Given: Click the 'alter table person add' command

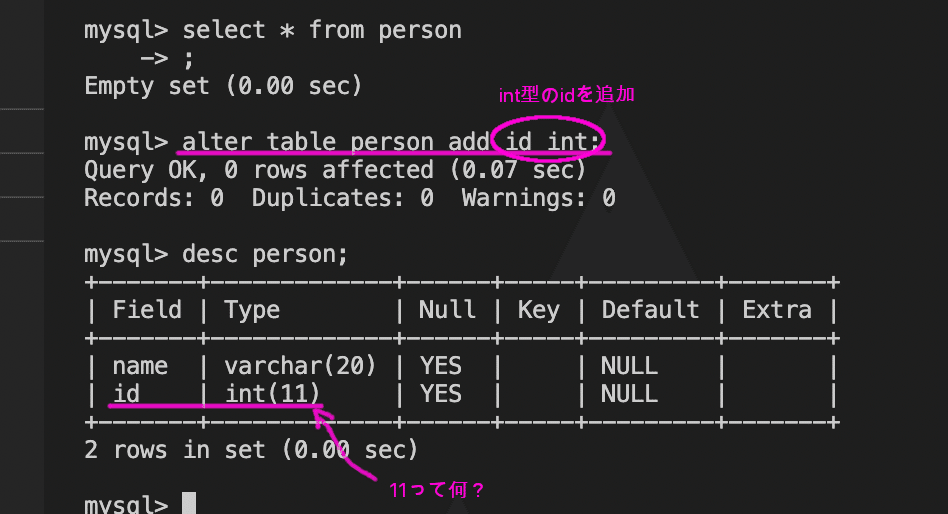Looking at the screenshot, I should pyautogui.click(x=336, y=142).
